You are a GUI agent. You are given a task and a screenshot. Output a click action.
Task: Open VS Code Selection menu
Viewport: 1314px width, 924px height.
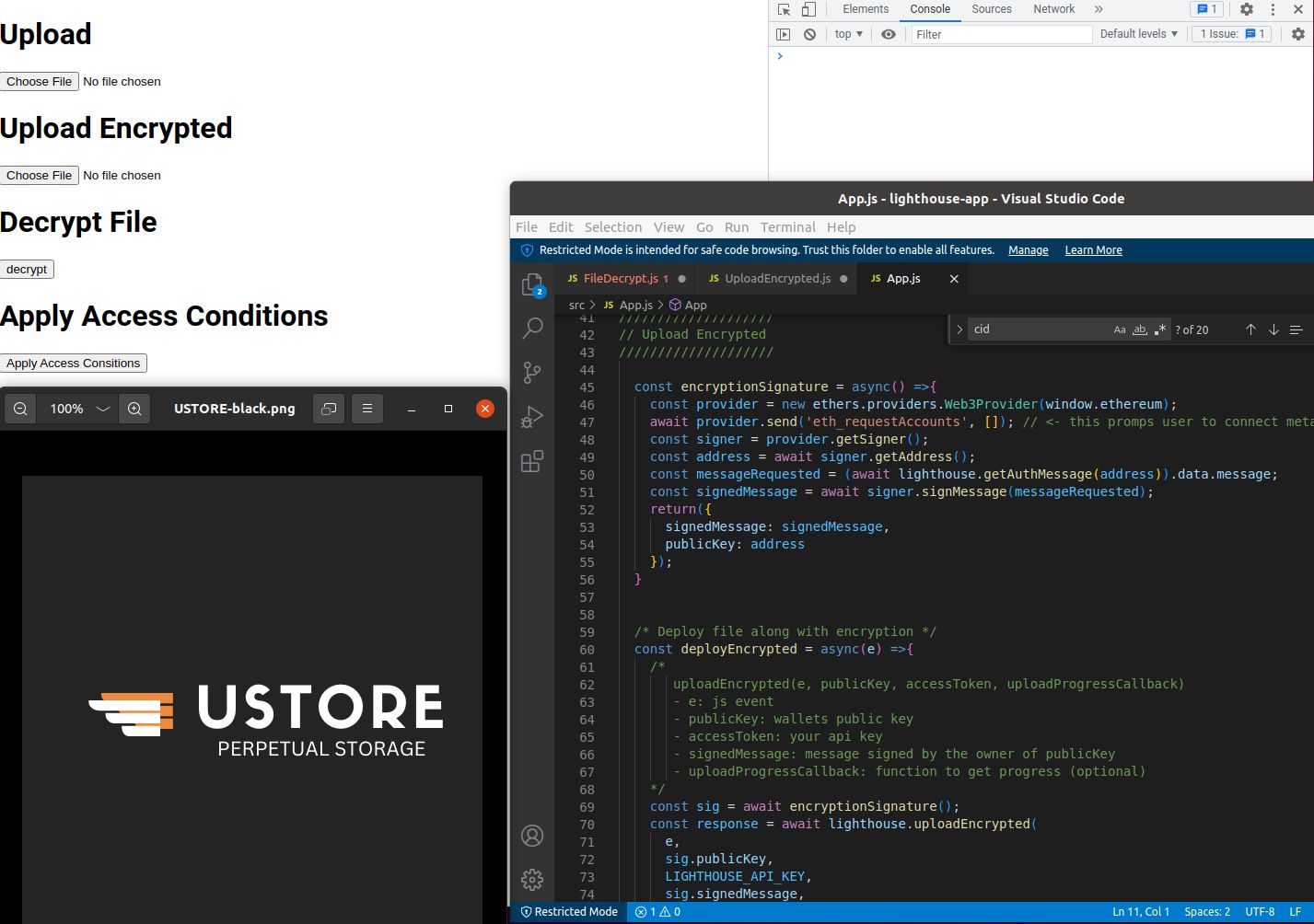click(x=613, y=227)
